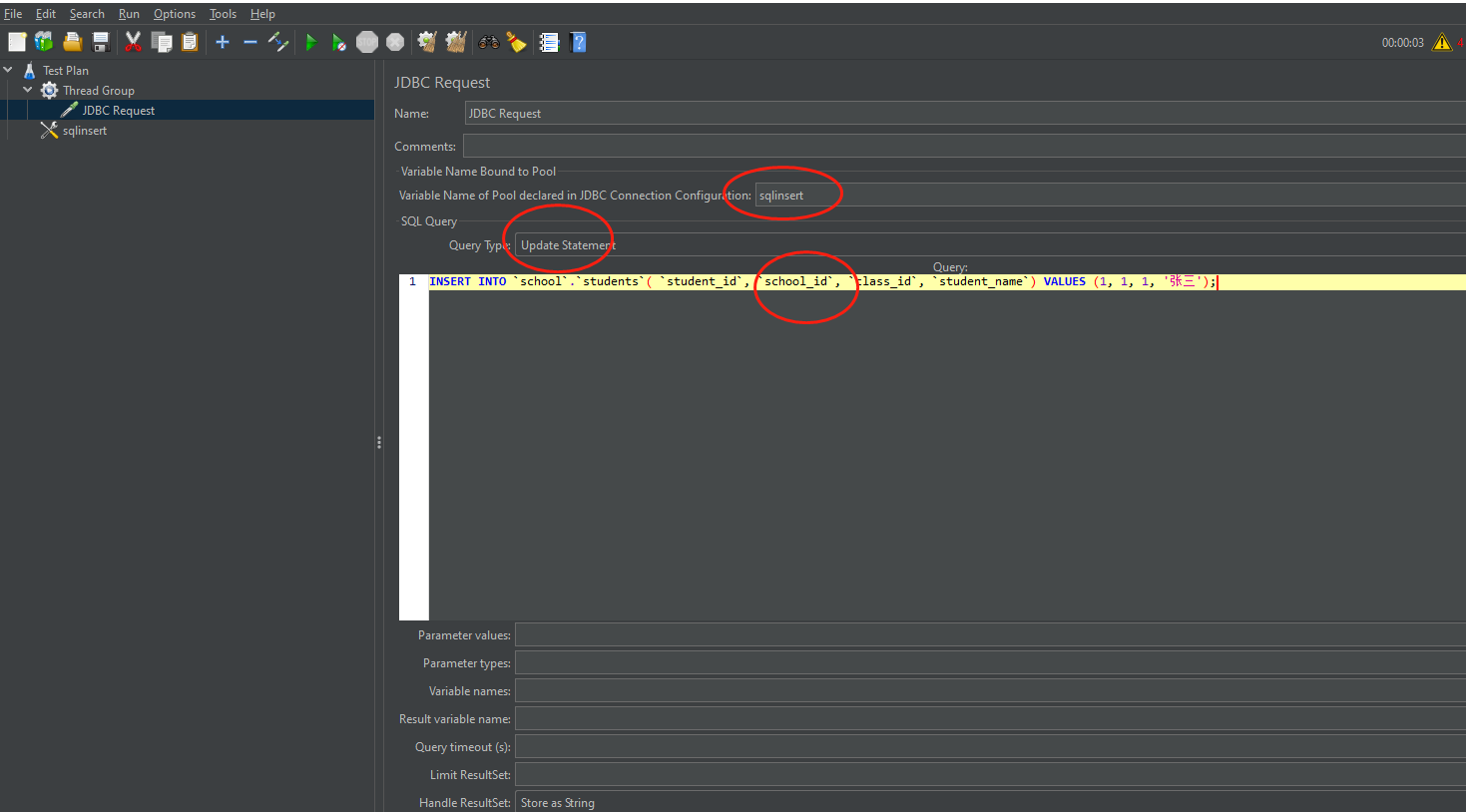Select JDBC Request in the tree
The height and width of the screenshot is (812, 1466).
118,111
